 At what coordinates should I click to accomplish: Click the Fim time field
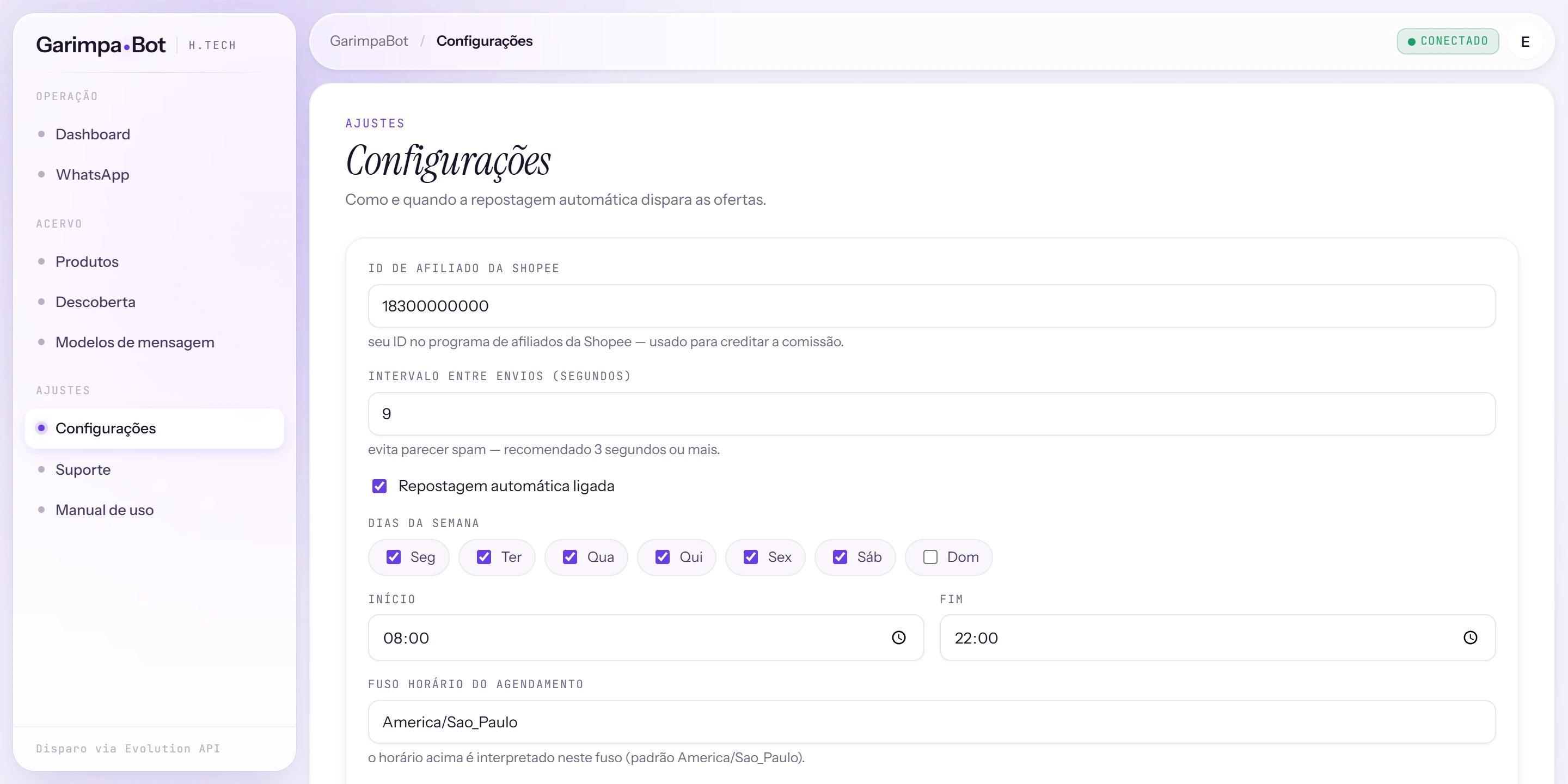(x=1217, y=638)
